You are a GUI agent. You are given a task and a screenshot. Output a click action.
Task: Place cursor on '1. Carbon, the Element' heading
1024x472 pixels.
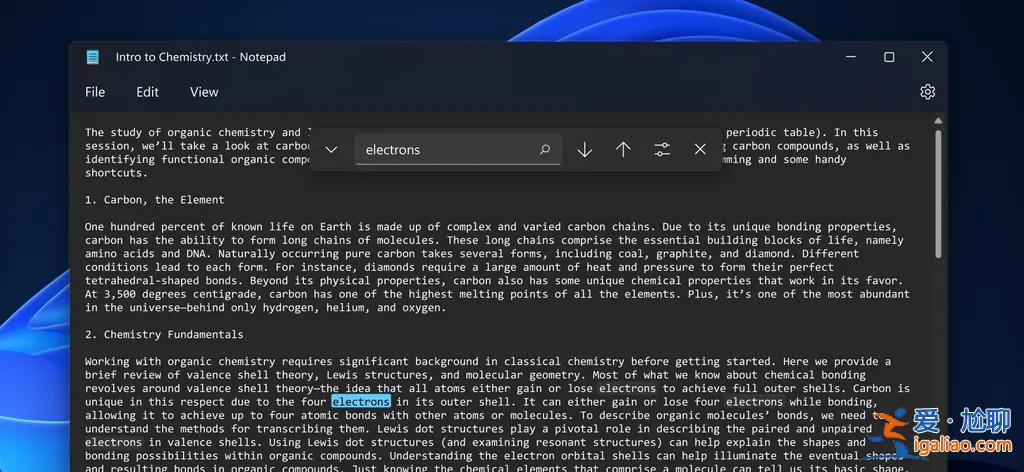[x=154, y=200]
